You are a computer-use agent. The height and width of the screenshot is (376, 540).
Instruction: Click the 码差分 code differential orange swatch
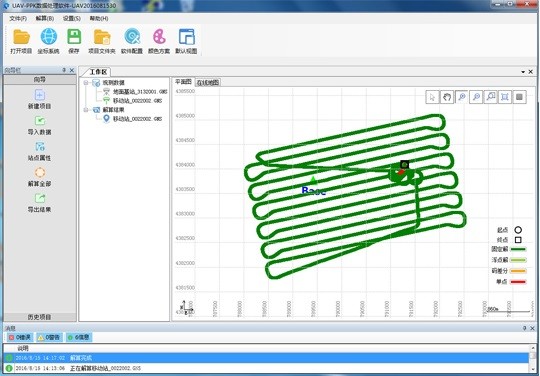518,271
